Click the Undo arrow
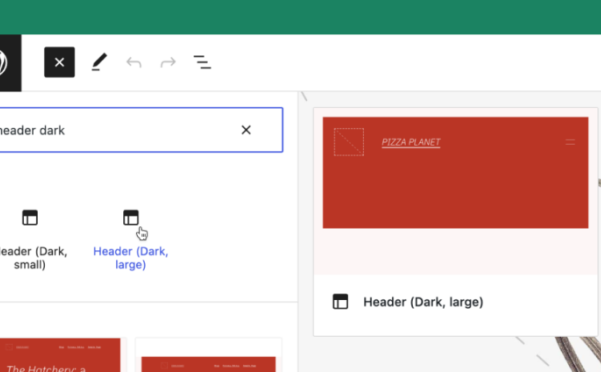 click(134, 62)
